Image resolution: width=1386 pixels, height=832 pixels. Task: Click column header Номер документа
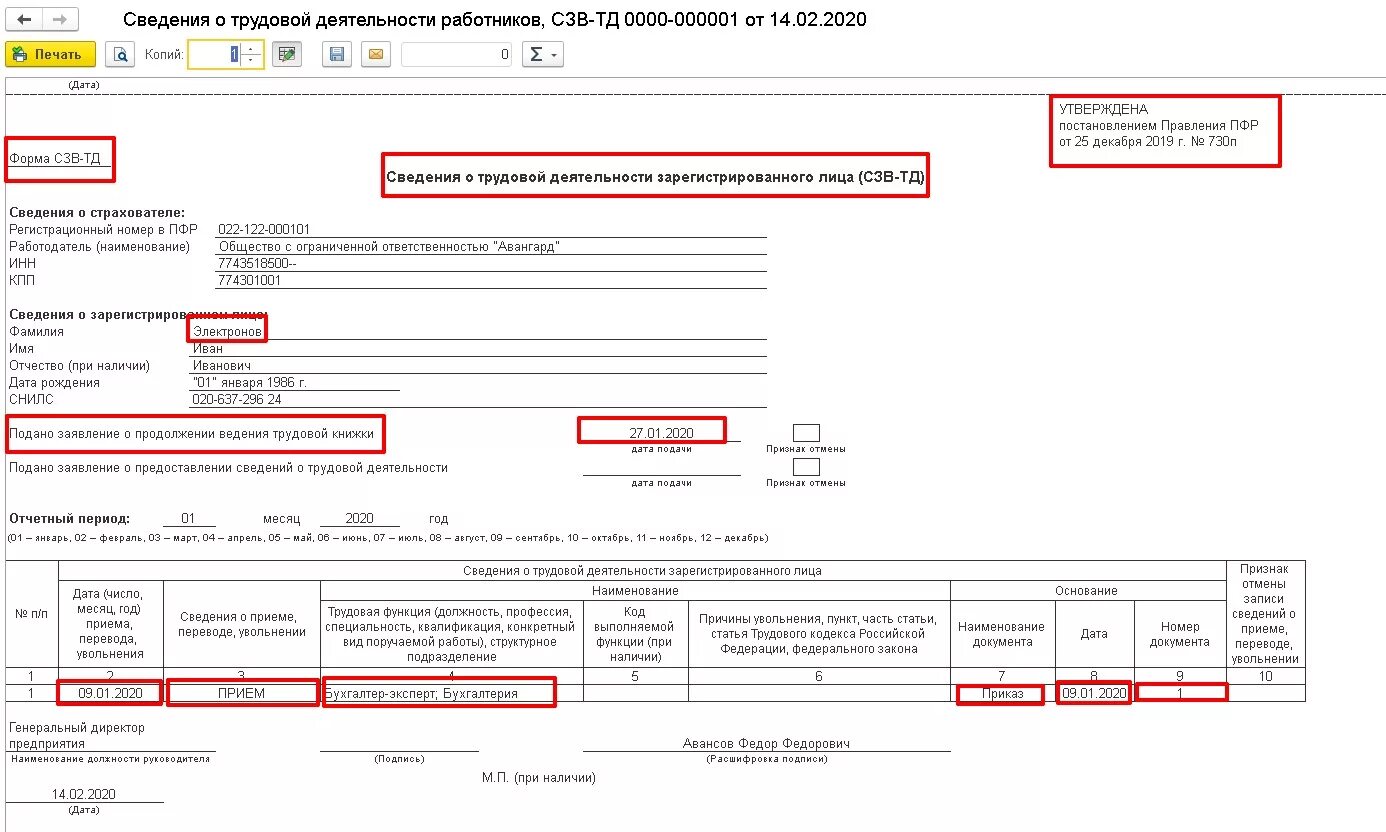(x=1180, y=634)
